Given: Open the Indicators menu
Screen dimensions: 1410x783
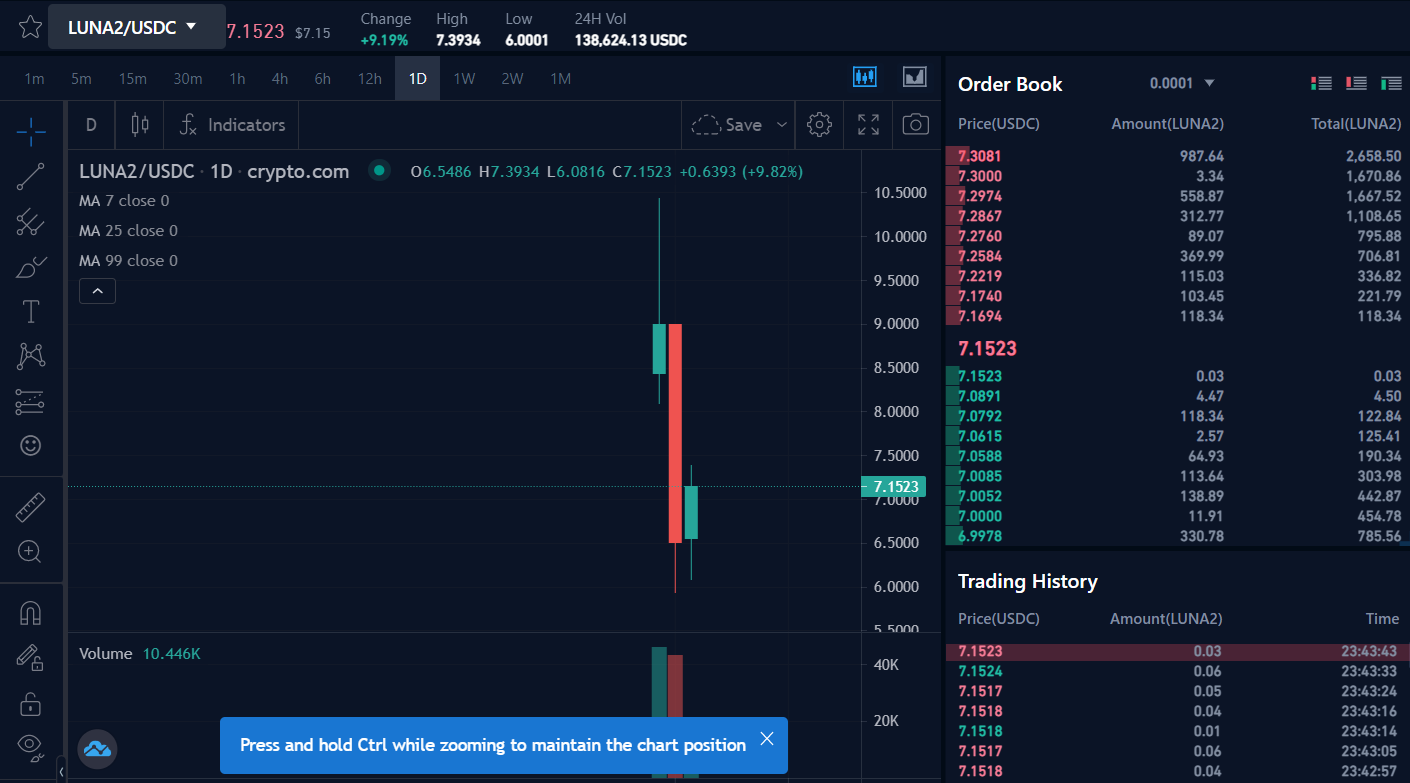Looking at the screenshot, I should click(x=232, y=125).
